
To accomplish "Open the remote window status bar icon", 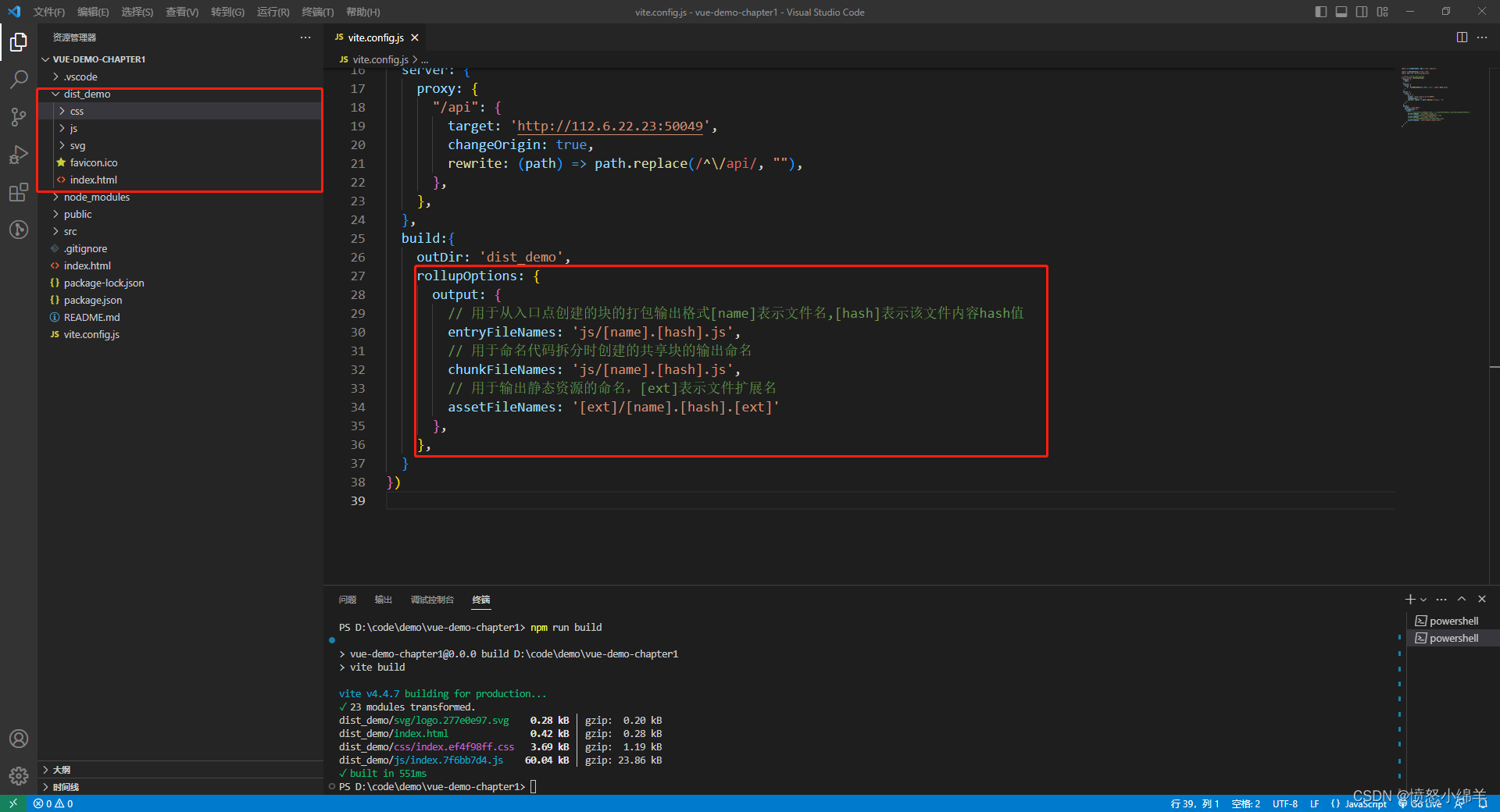I will (13, 803).
